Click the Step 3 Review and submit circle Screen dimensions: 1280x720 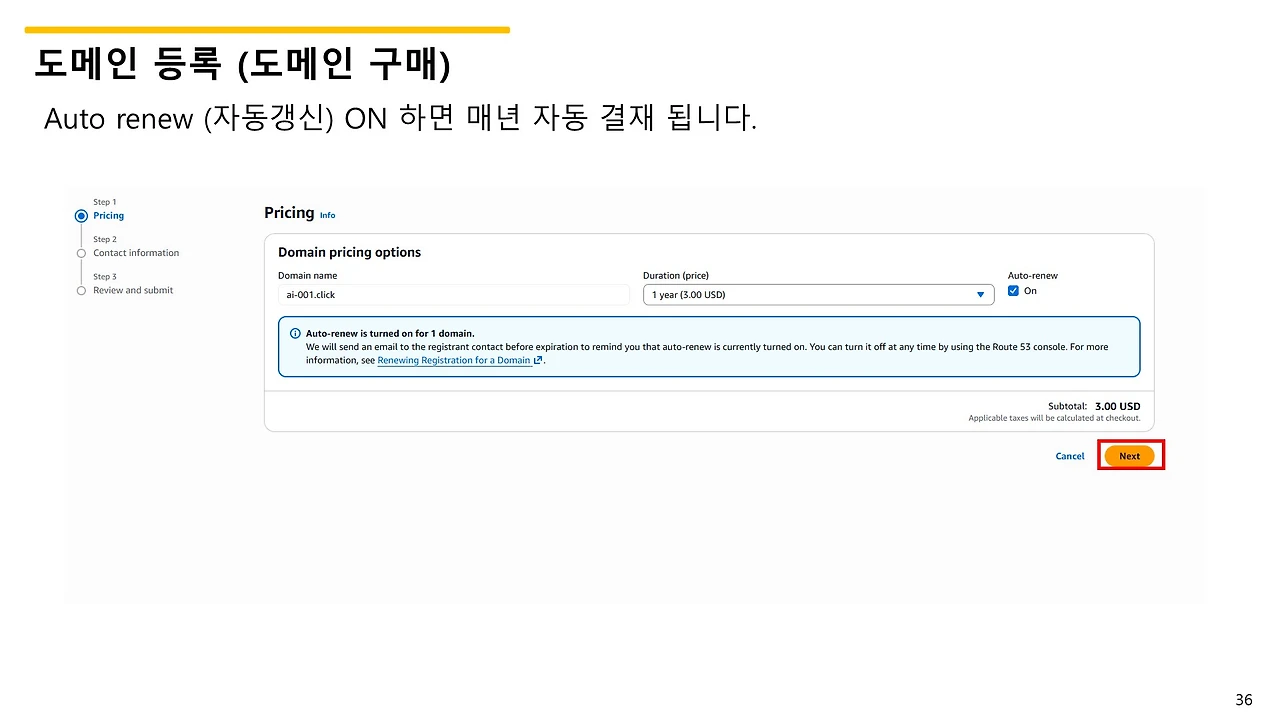(x=81, y=290)
